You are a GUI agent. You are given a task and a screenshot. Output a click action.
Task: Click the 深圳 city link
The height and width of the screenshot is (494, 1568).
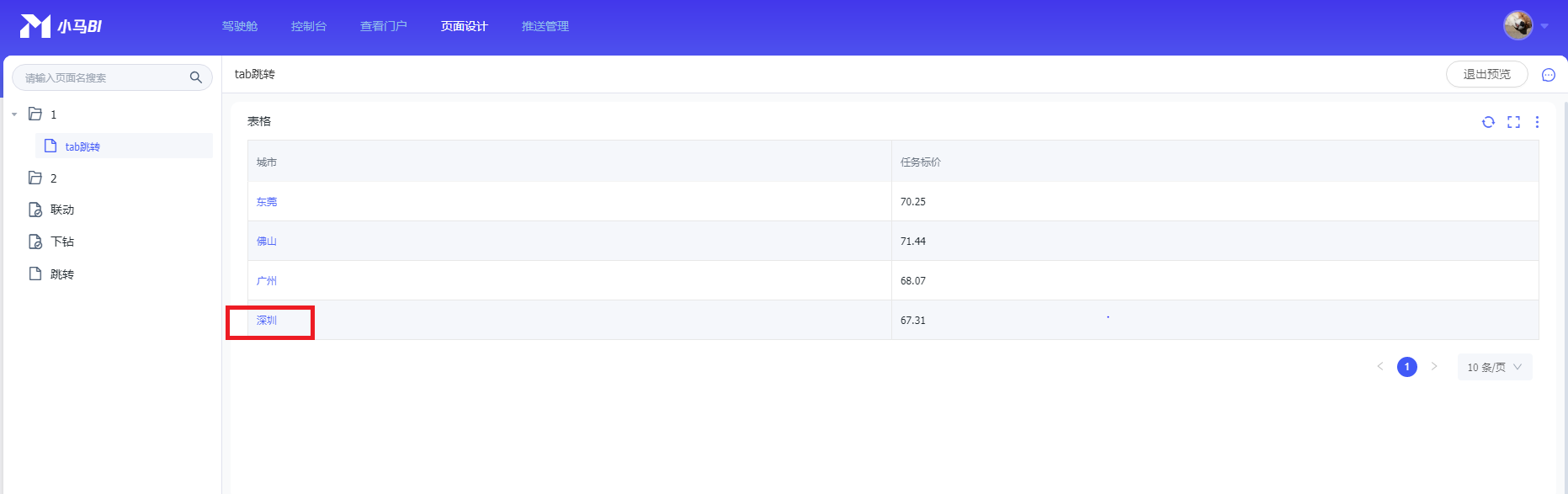[x=267, y=320]
